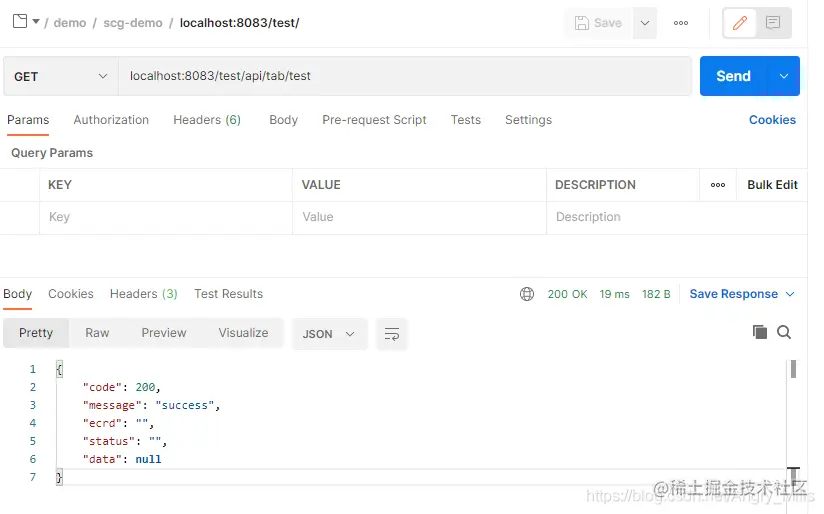This screenshot has height=514, width=824.
Task: Click the "ecrd" line
Action: (x=119, y=424)
